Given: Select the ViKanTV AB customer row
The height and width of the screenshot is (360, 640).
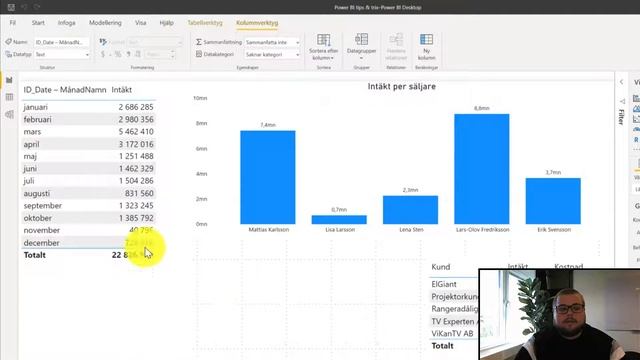Looking at the screenshot, I should (x=455, y=333).
